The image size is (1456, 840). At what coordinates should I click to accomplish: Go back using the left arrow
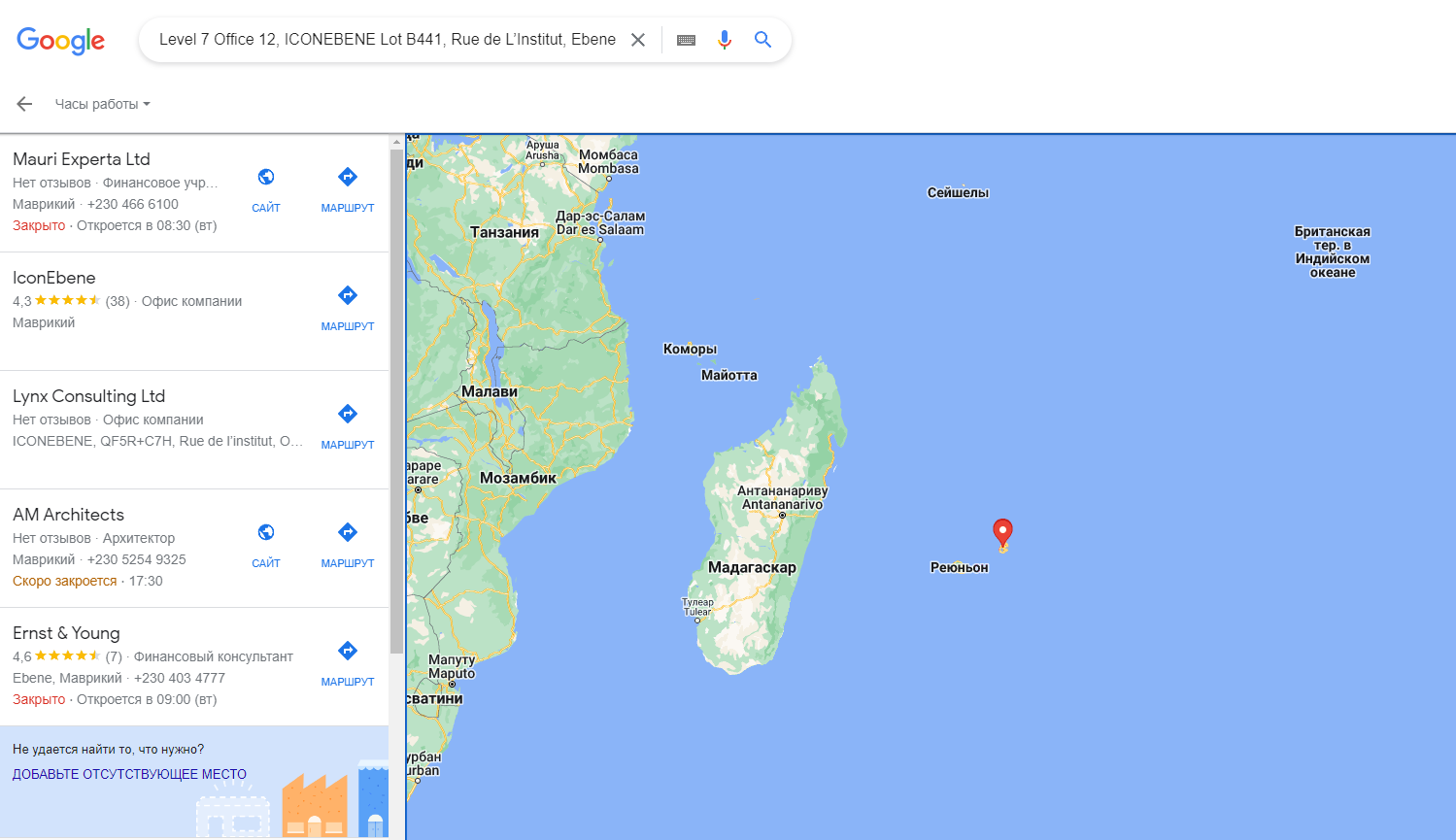(x=24, y=104)
